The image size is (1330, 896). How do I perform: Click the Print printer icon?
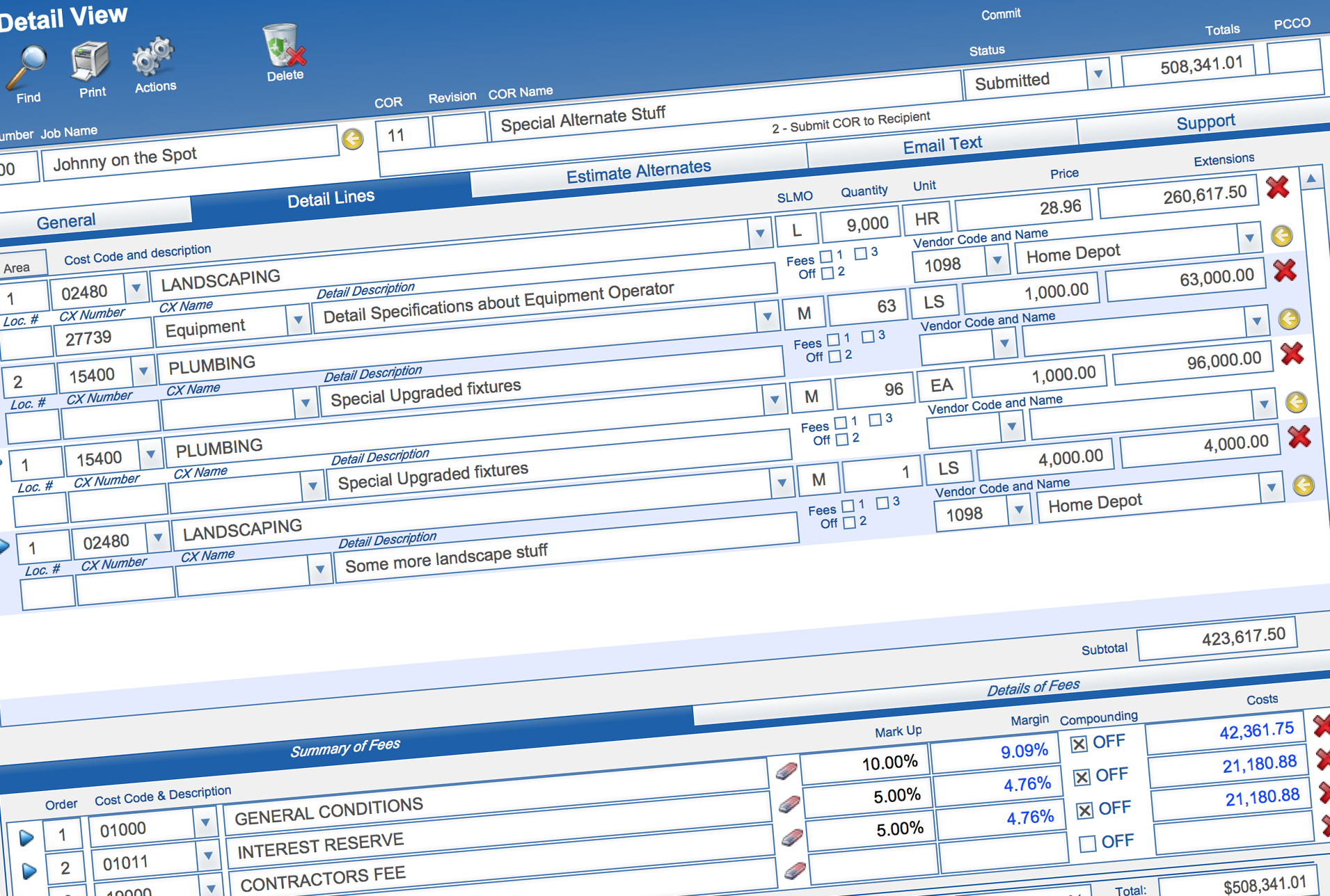pyautogui.click(x=90, y=61)
